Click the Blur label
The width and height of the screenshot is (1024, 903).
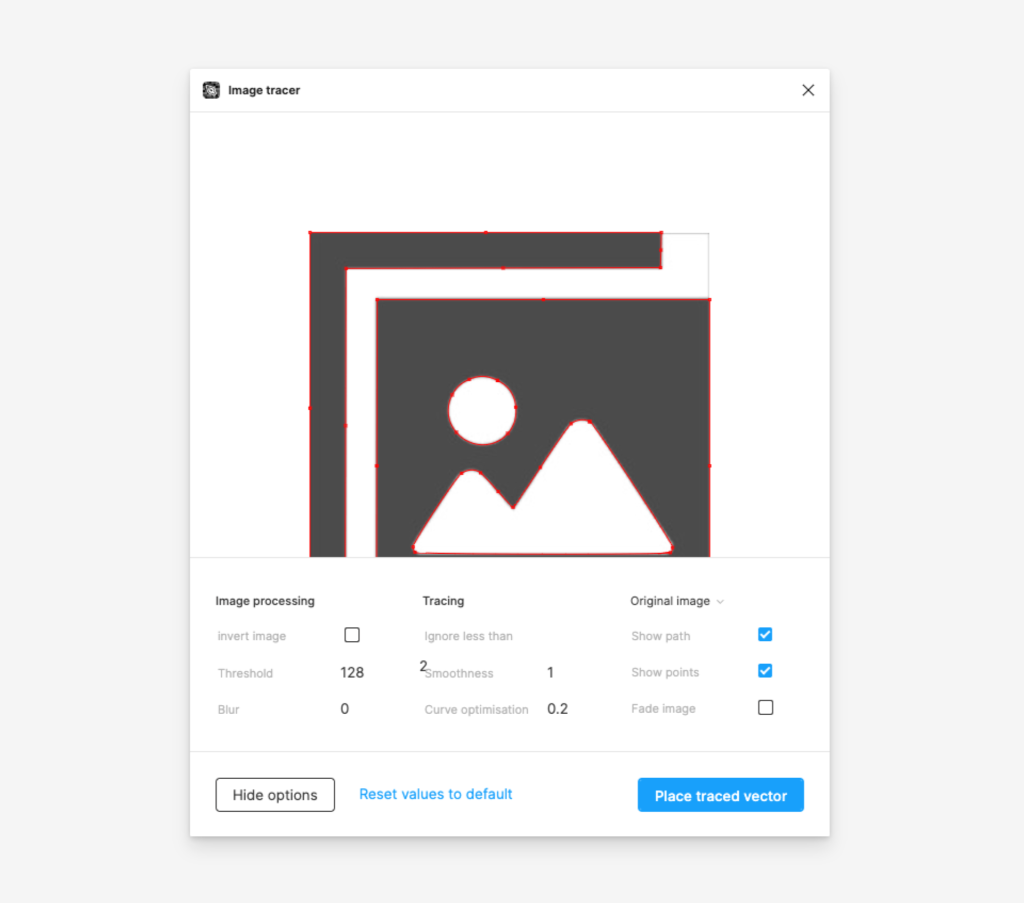(228, 710)
